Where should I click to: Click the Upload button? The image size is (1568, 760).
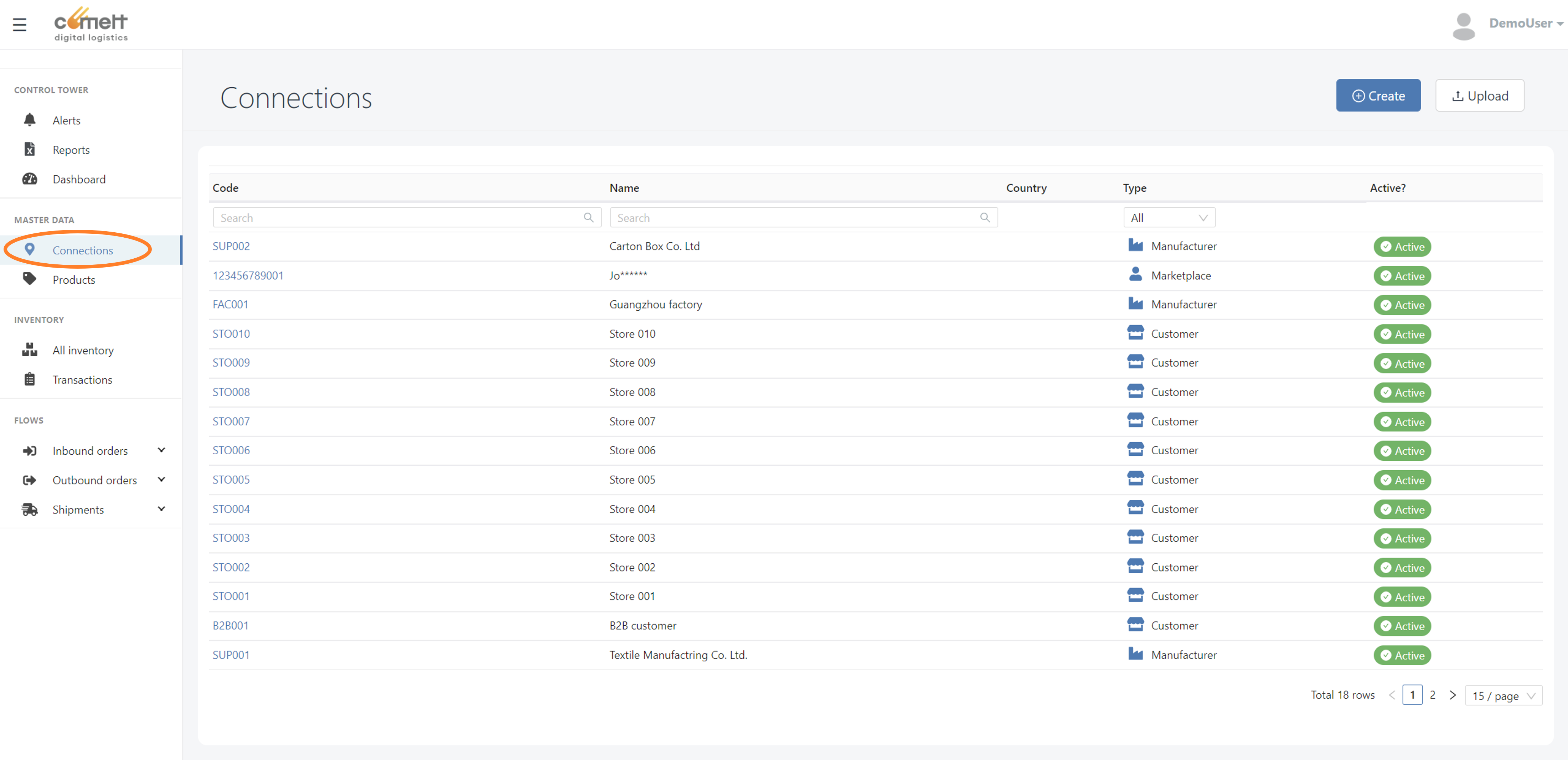(1479, 95)
